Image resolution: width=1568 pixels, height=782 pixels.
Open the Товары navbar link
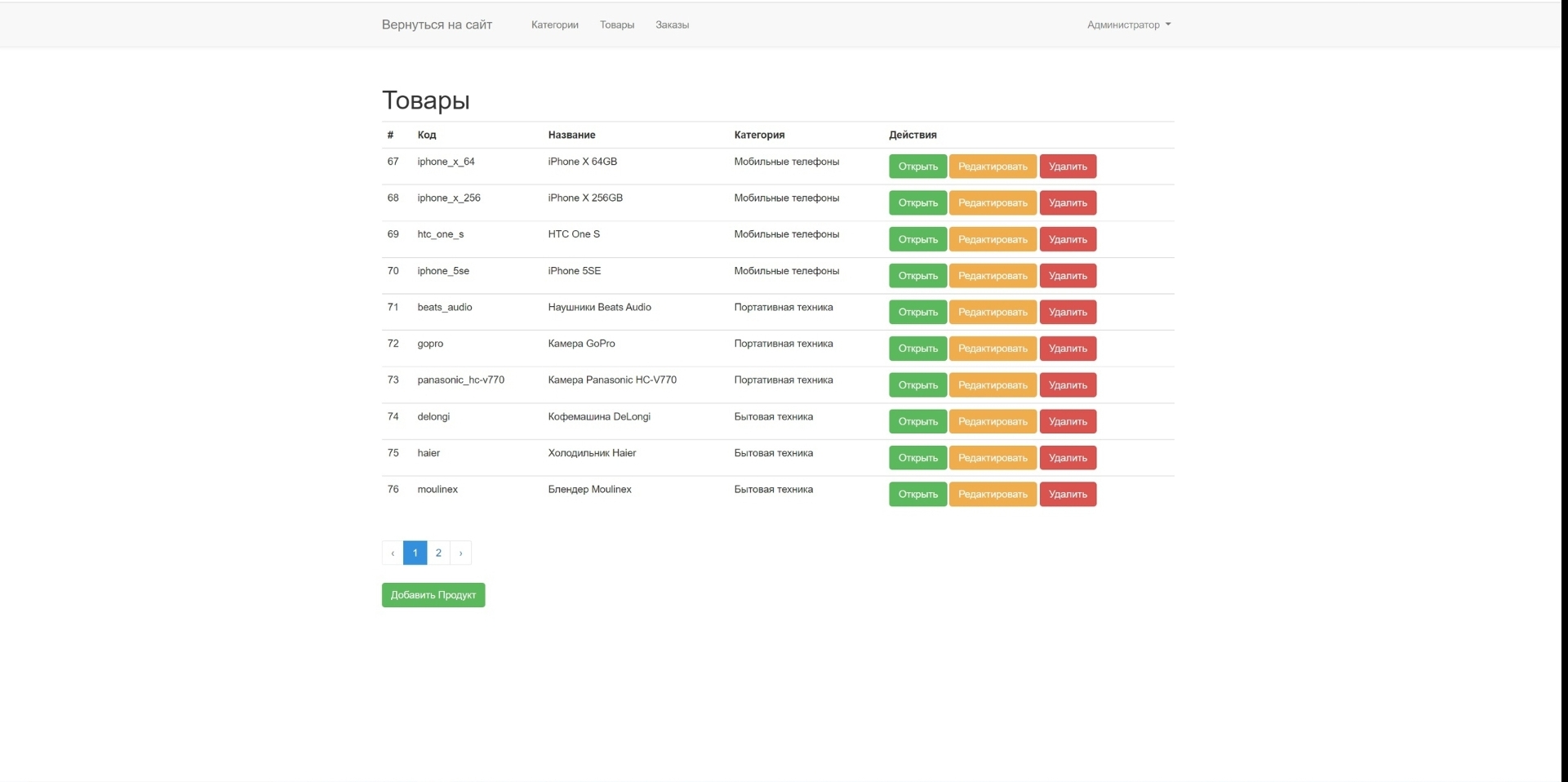[616, 24]
